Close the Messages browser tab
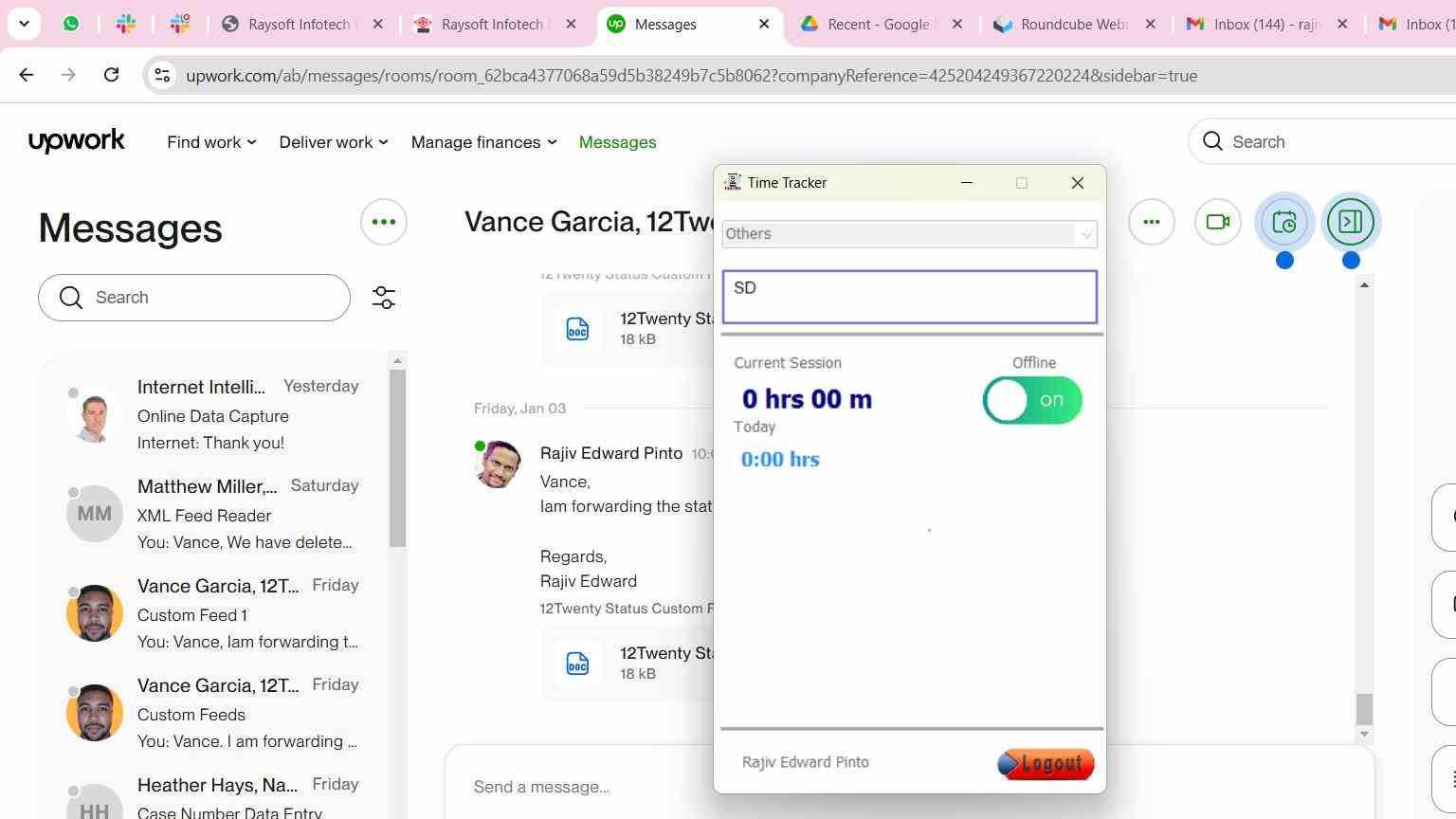Viewport: 1456px width, 819px height. pyautogui.click(x=764, y=24)
